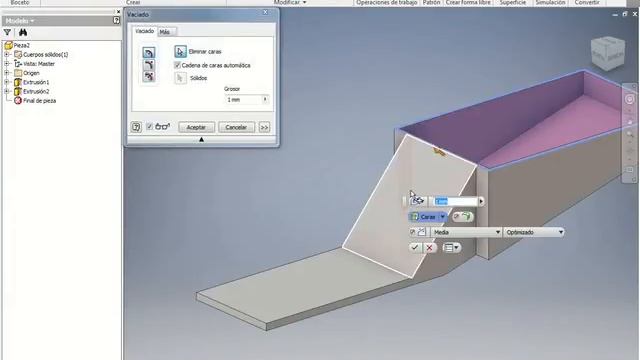Image resolution: width=640 pixels, height=360 pixels.
Task: Open the Vaciado dialog help icon
Action: [x=136, y=127]
